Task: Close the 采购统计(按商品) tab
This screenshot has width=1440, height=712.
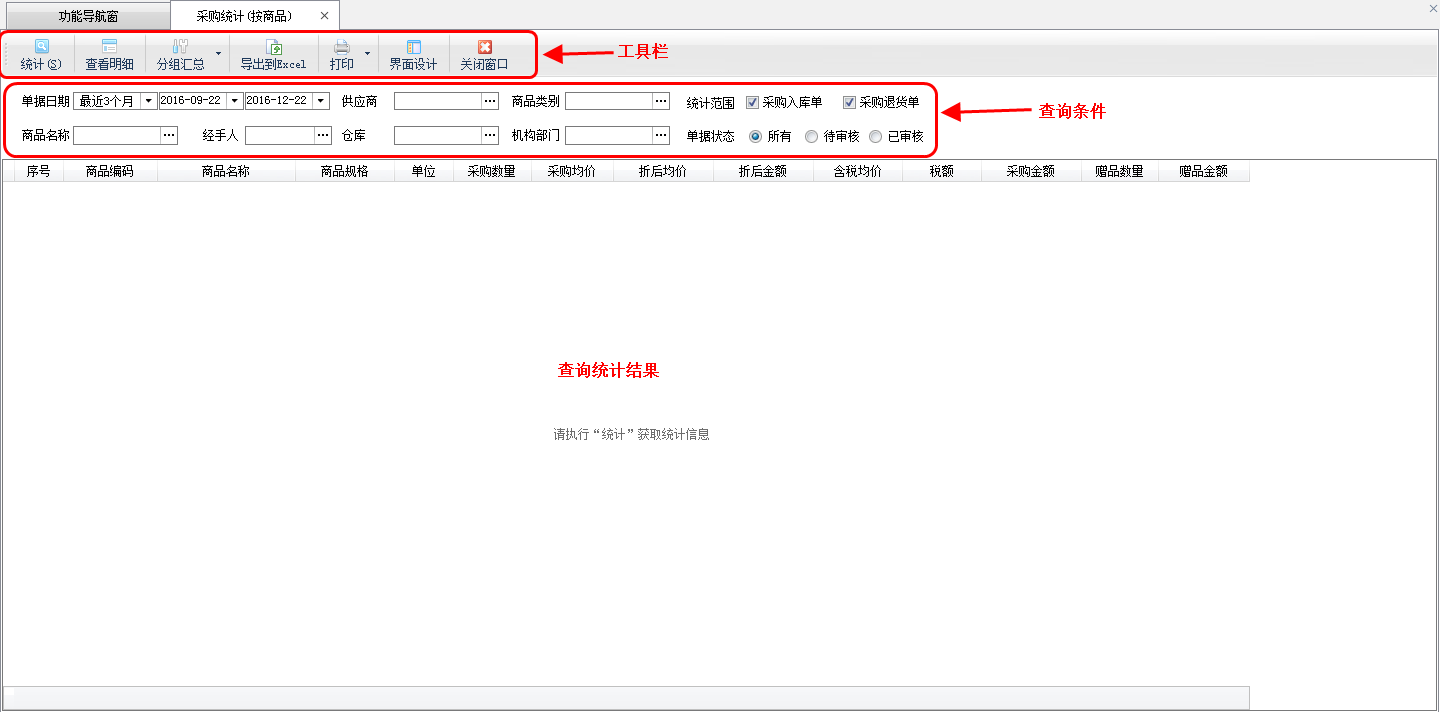Action: click(x=324, y=16)
